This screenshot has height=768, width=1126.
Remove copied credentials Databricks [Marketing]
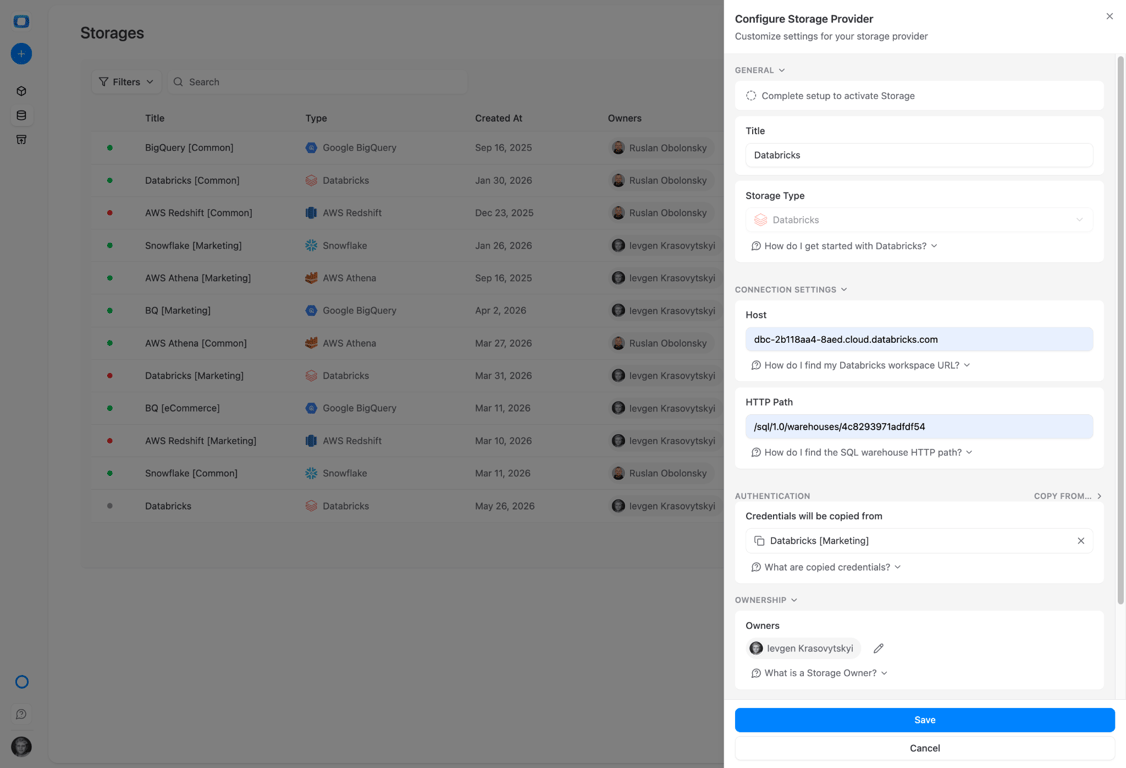click(x=1081, y=541)
